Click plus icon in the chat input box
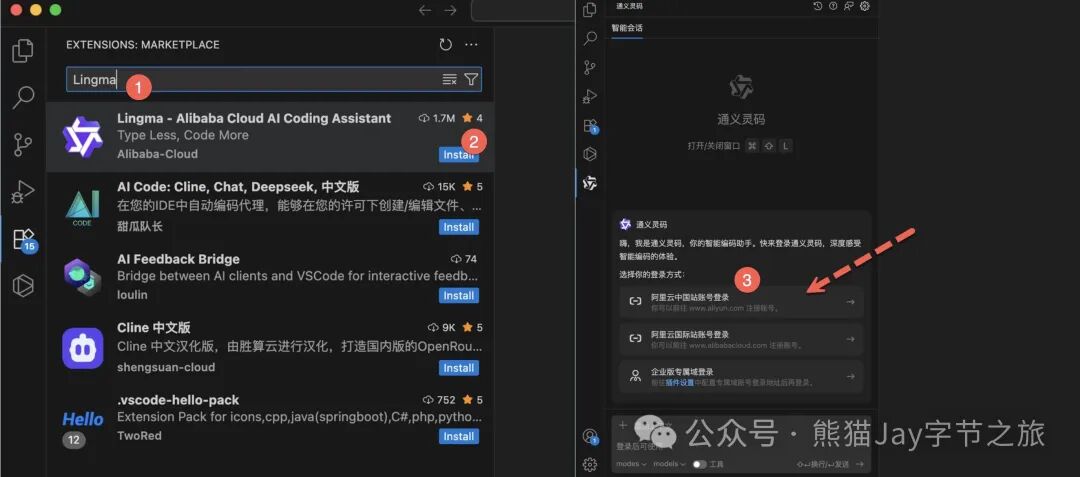This screenshot has width=1080, height=477. click(x=623, y=425)
